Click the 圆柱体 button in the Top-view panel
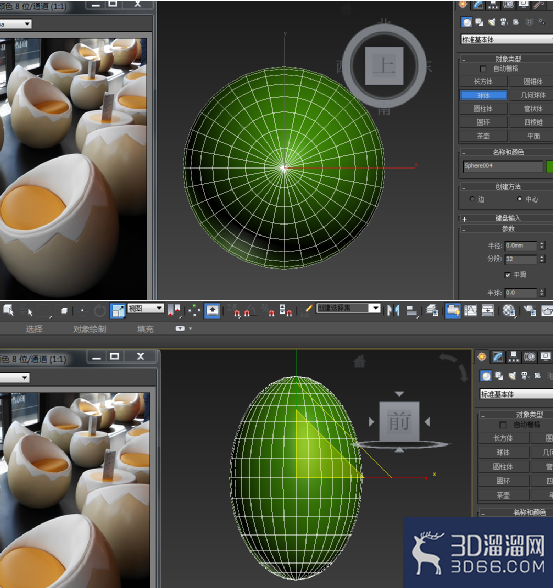The image size is (553, 588). [483, 109]
